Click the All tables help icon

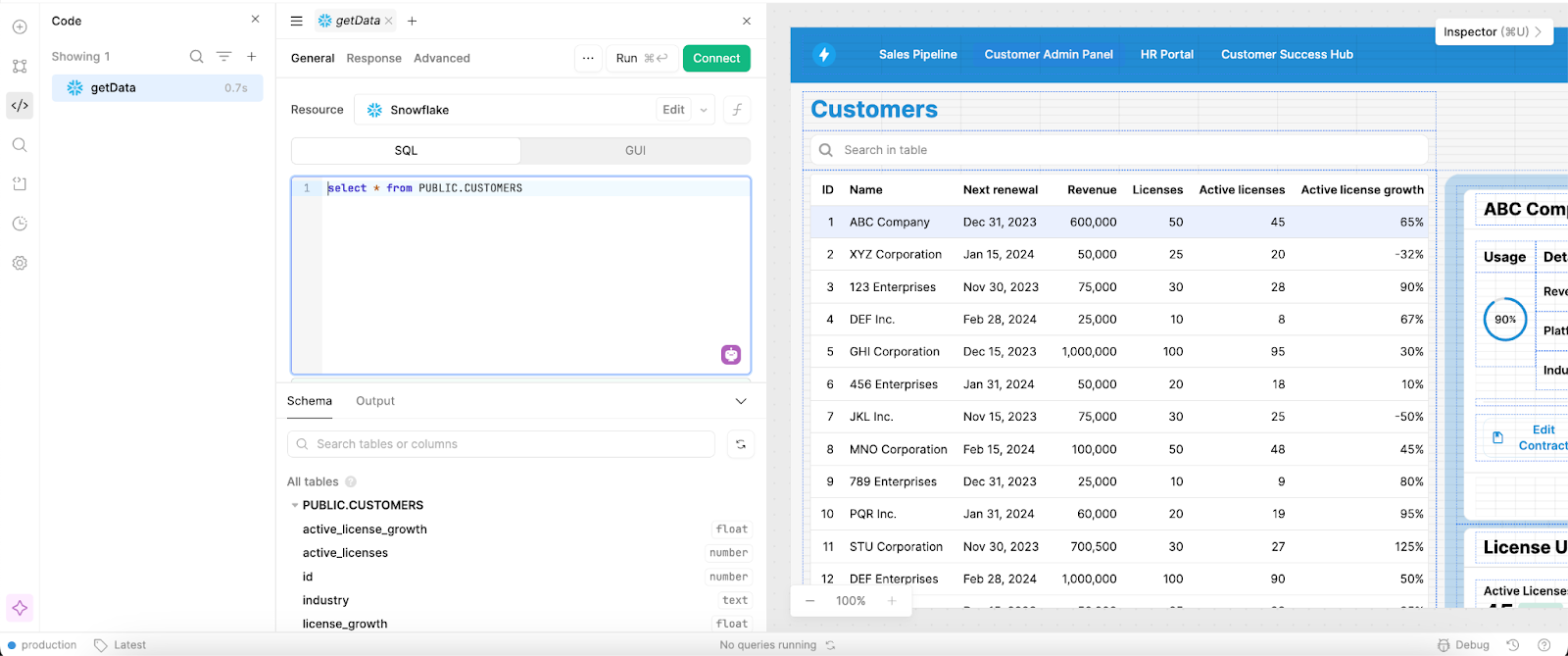pos(351,481)
